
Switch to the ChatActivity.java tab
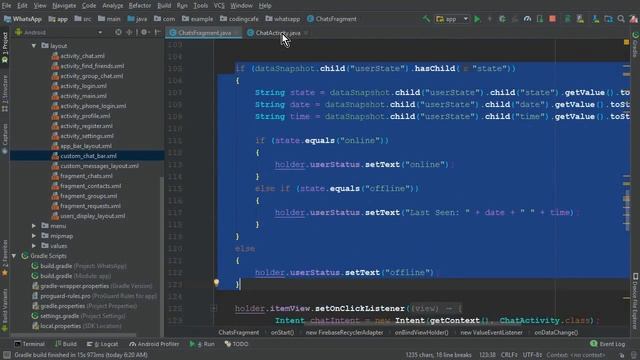(278, 33)
